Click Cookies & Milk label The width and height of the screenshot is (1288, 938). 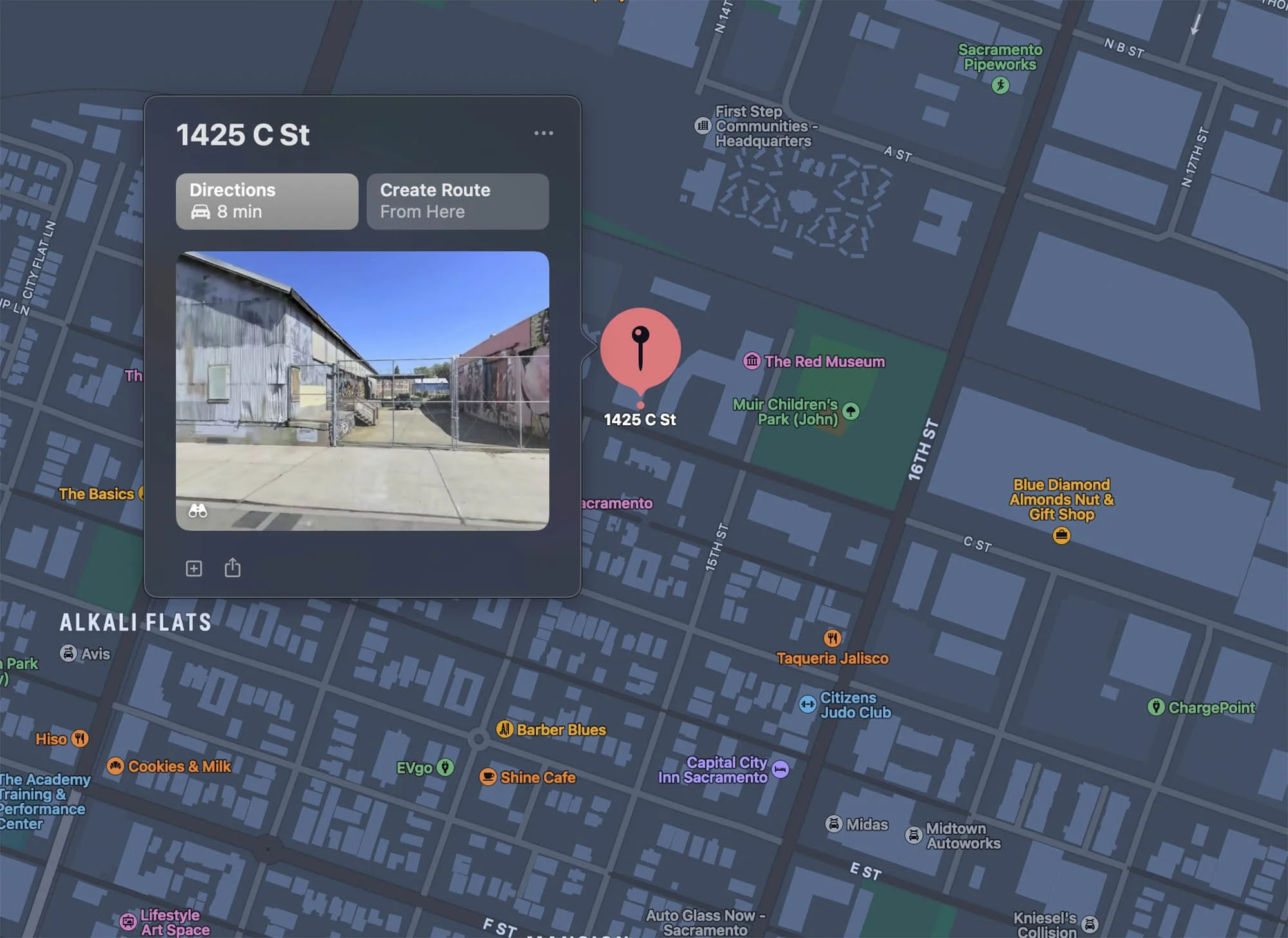tap(180, 766)
